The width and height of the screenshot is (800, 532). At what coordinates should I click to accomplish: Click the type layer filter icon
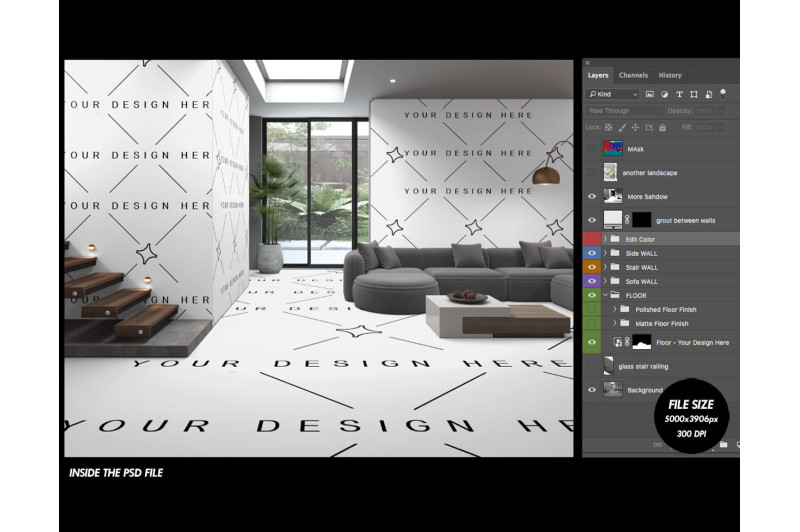(x=678, y=94)
